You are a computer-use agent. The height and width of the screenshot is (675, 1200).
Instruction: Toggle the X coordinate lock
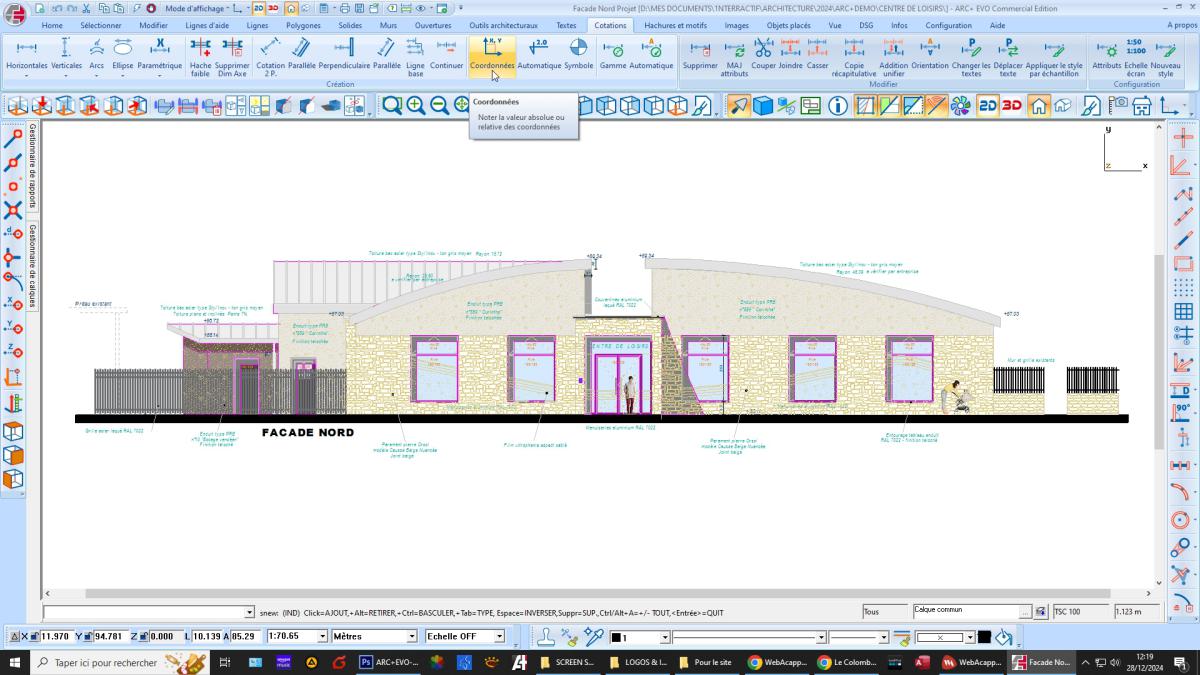coord(33,636)
